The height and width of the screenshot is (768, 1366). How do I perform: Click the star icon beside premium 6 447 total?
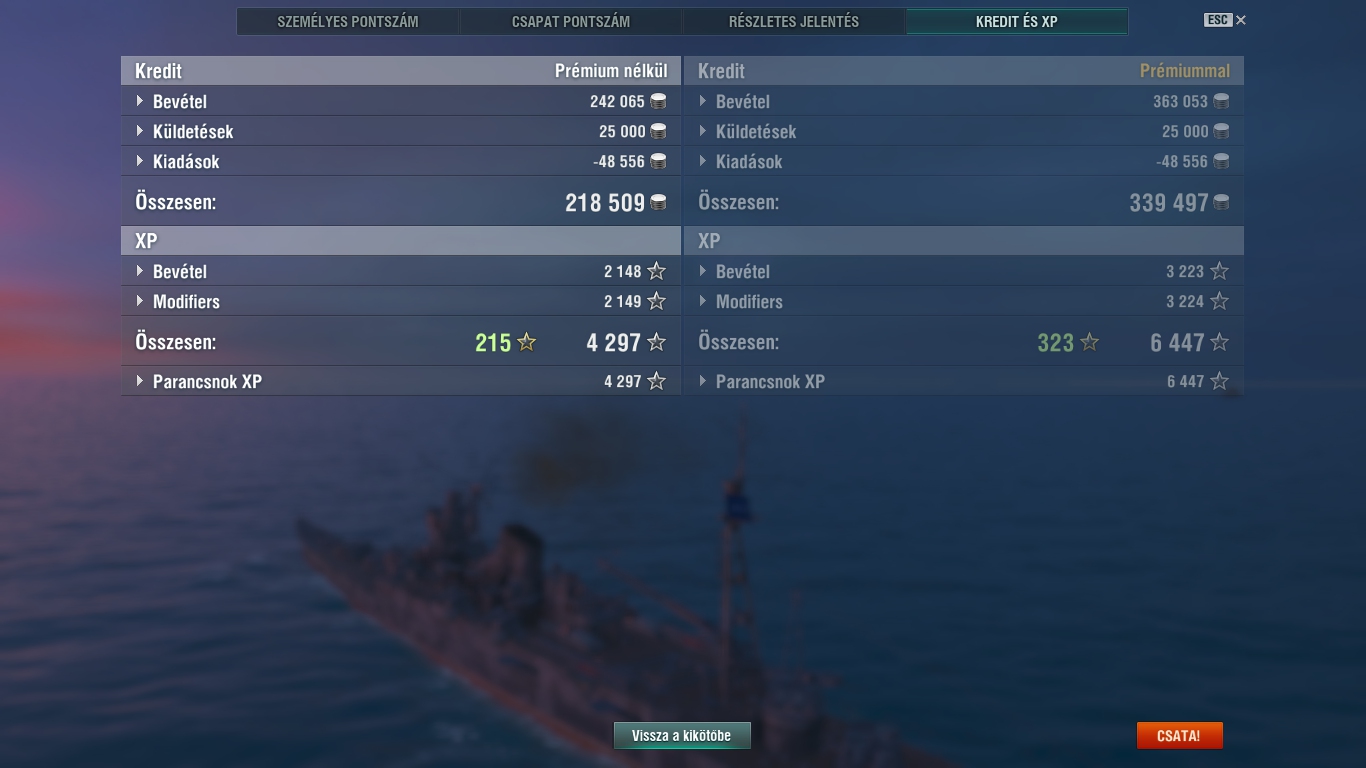click(x=1219, y=342)
